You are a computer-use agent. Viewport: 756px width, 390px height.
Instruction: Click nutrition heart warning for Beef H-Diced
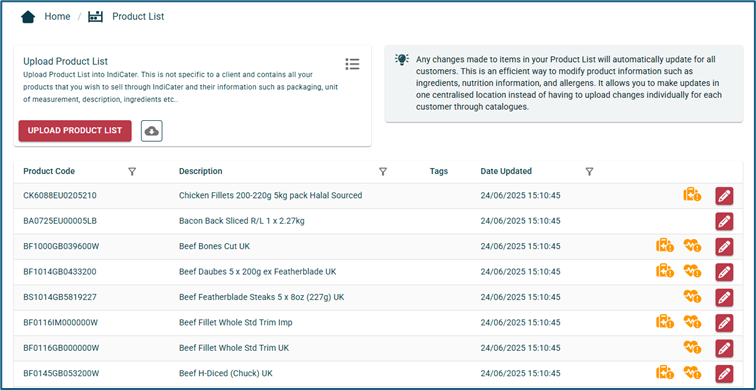(x=692, y=373)
